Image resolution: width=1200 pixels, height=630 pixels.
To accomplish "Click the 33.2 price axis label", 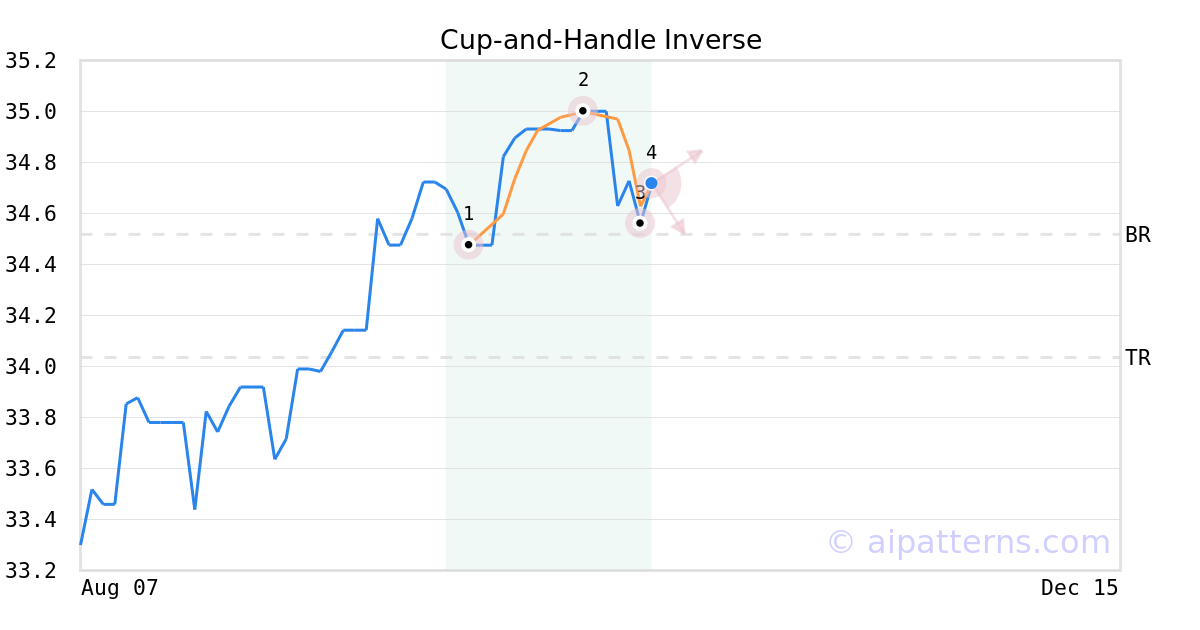I will 31,571.
